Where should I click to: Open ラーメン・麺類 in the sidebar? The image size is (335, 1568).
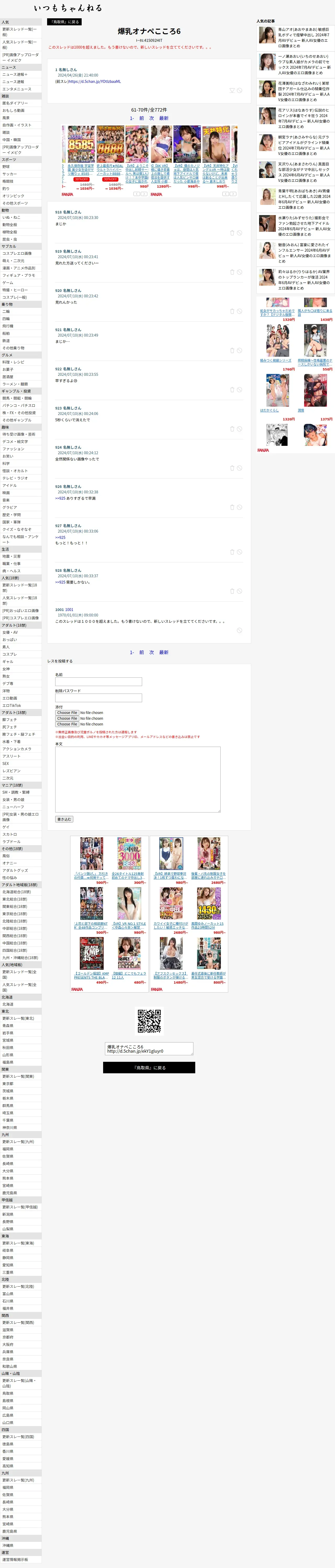pyautogui.click(x=21, y=384)
